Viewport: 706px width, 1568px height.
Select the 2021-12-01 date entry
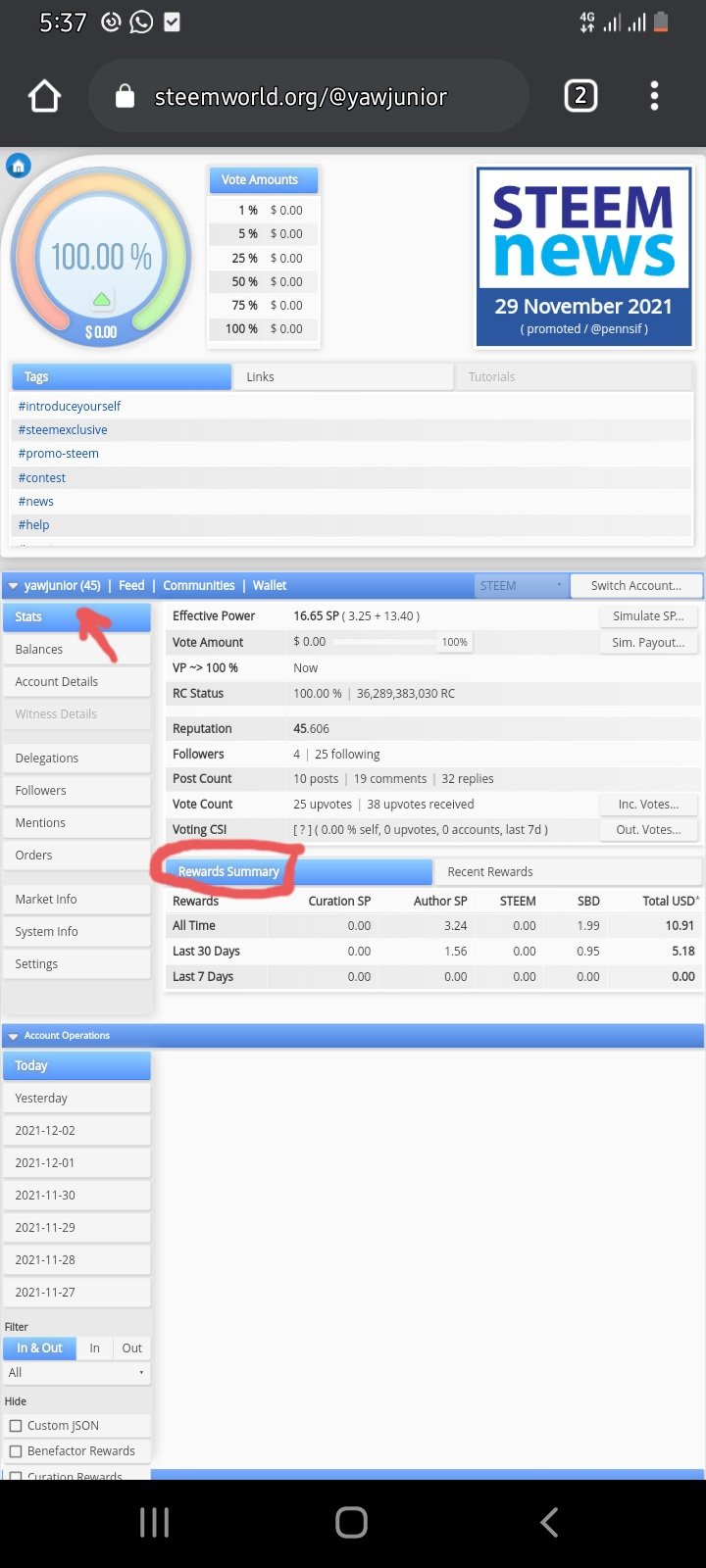(76, 1162)
